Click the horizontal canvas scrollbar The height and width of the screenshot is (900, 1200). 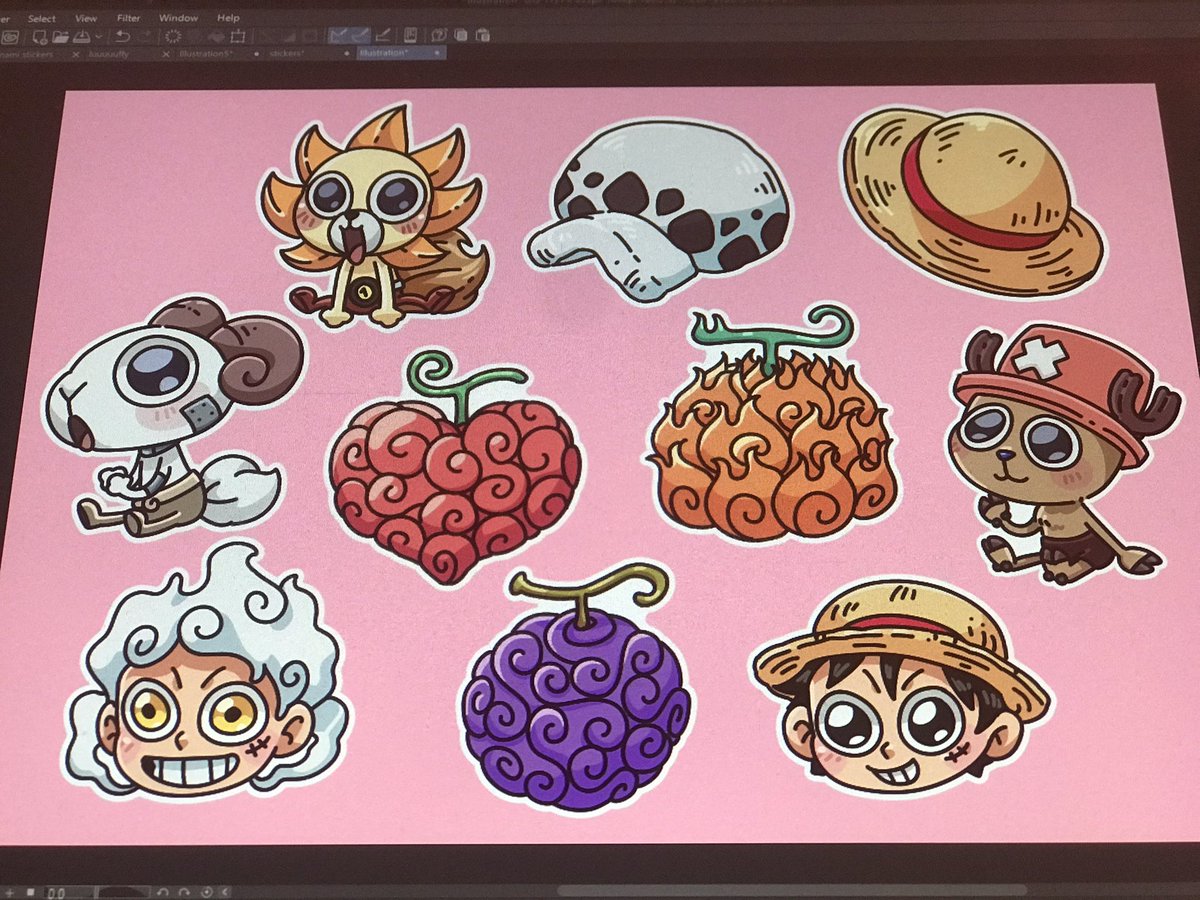click(x=790, y=888)
